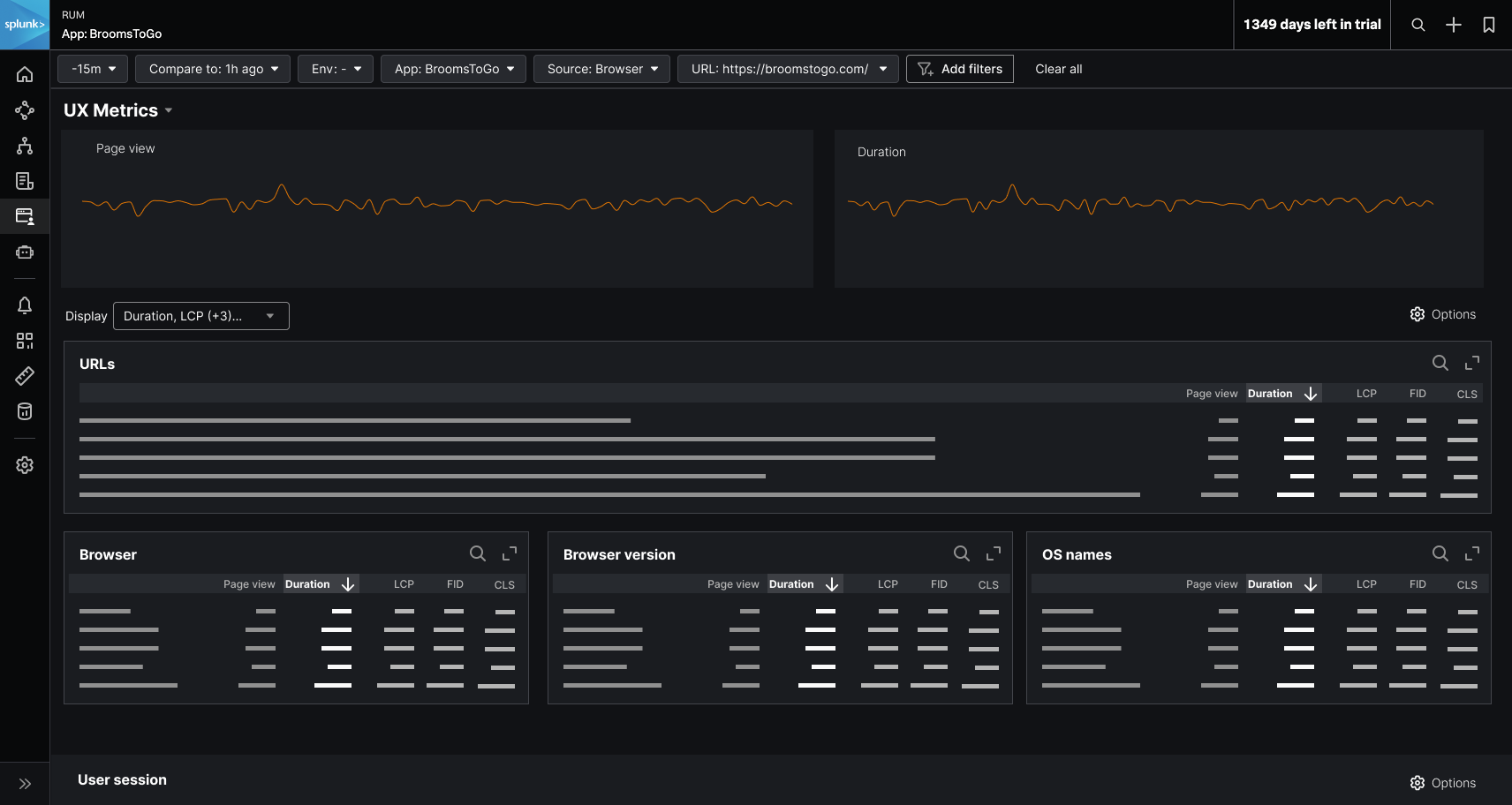
Task: Open the URL filter dropdown
Action: [788, 69]
